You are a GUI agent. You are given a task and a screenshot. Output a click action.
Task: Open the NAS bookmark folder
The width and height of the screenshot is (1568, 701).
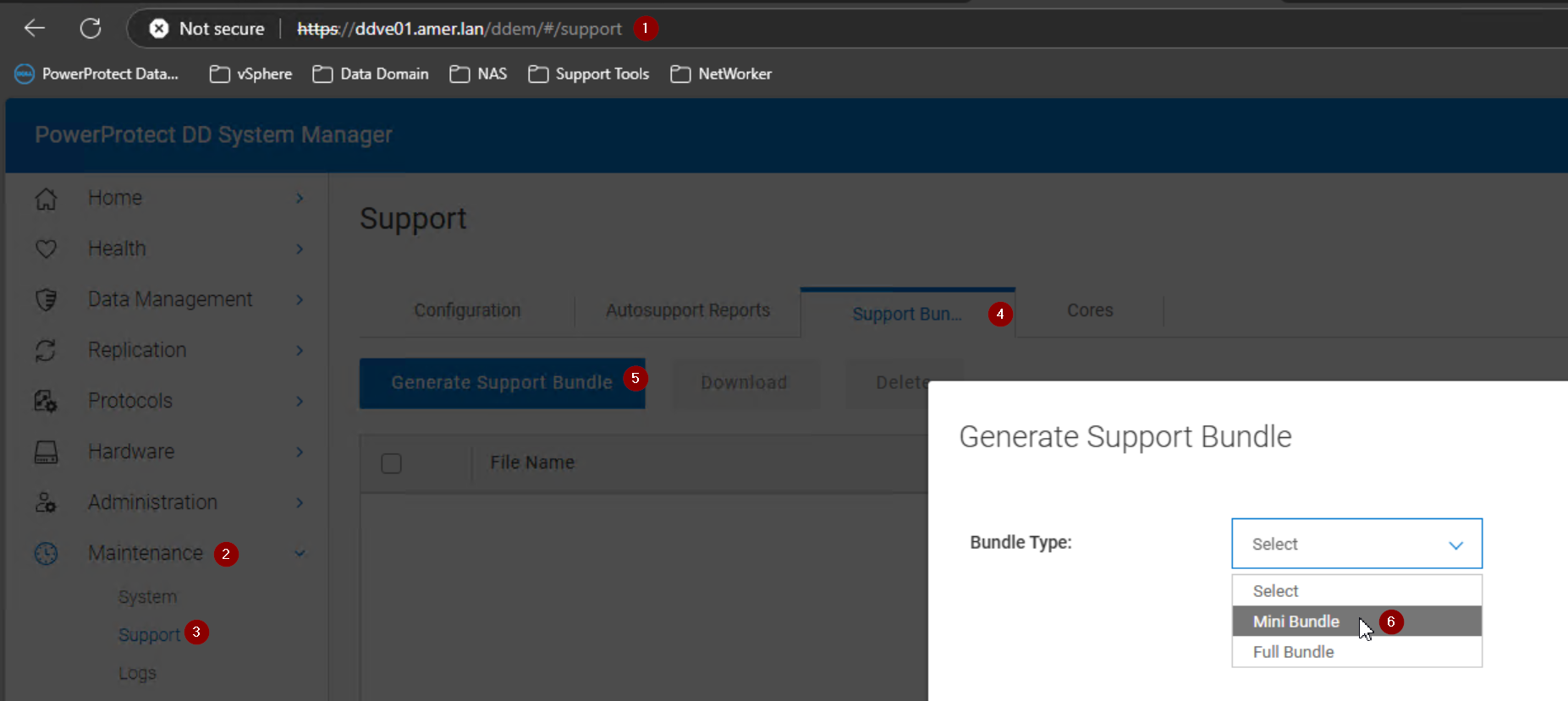point(478,74)
